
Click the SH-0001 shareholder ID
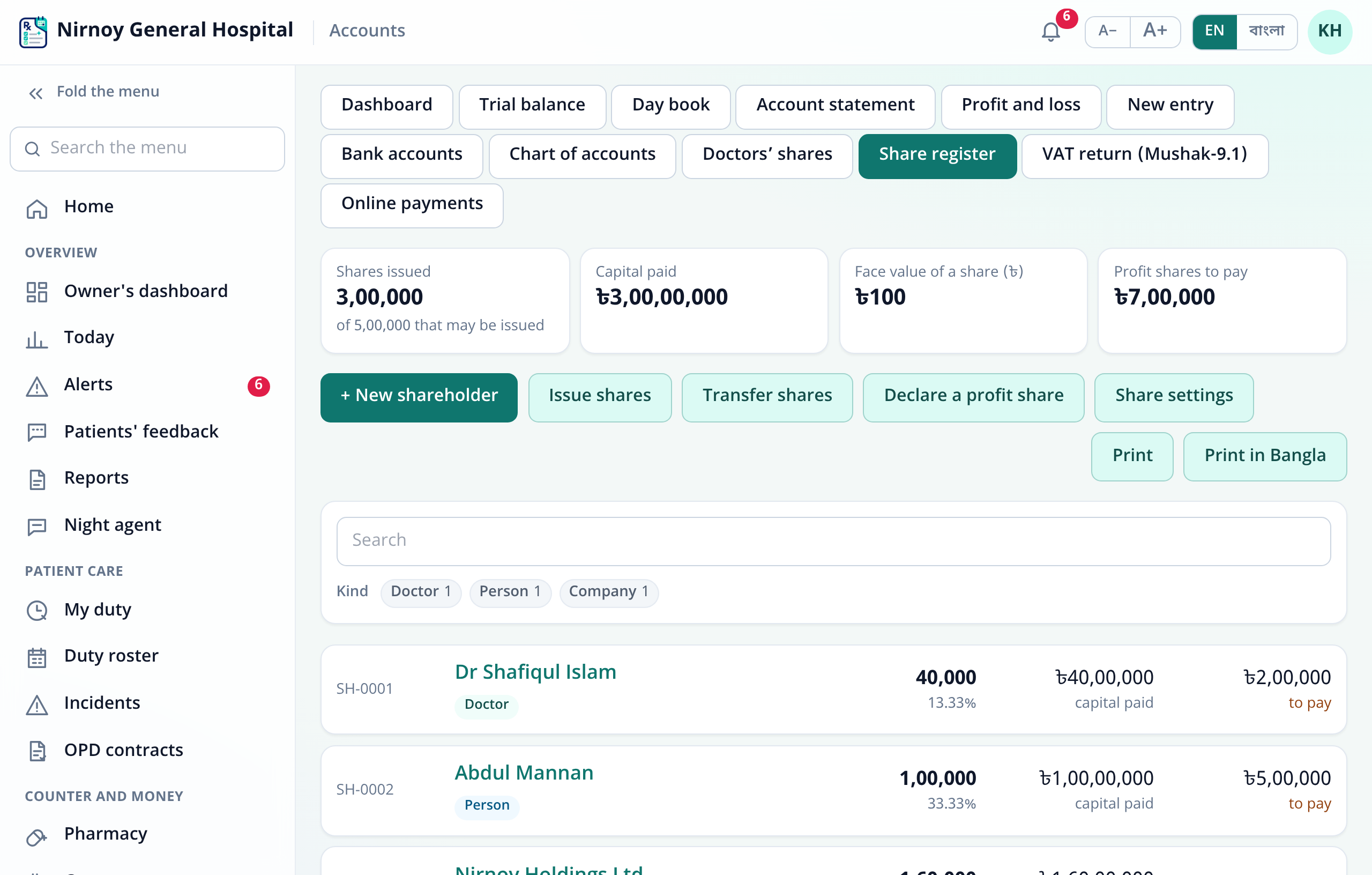tap(364, 689)
